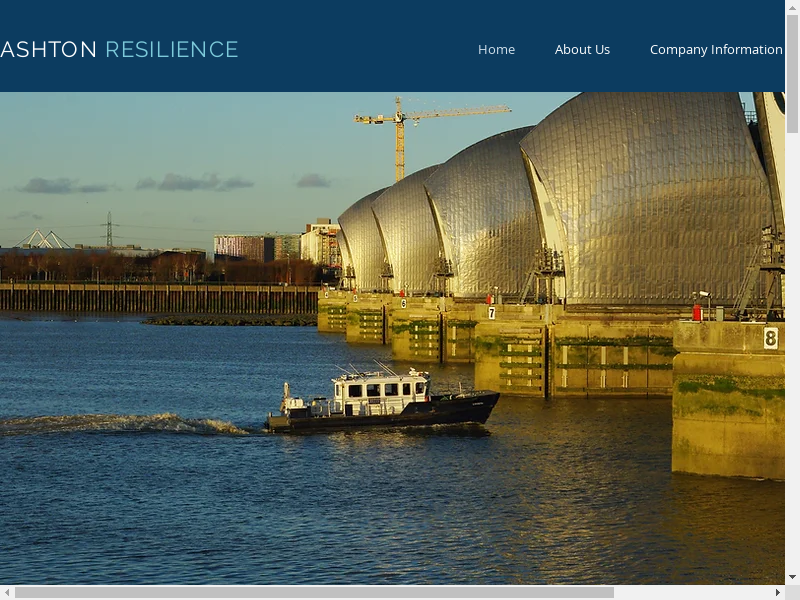The image size is (800, 600).
Task: Click the vertical scrollbar down arrow
Action: 792,577
